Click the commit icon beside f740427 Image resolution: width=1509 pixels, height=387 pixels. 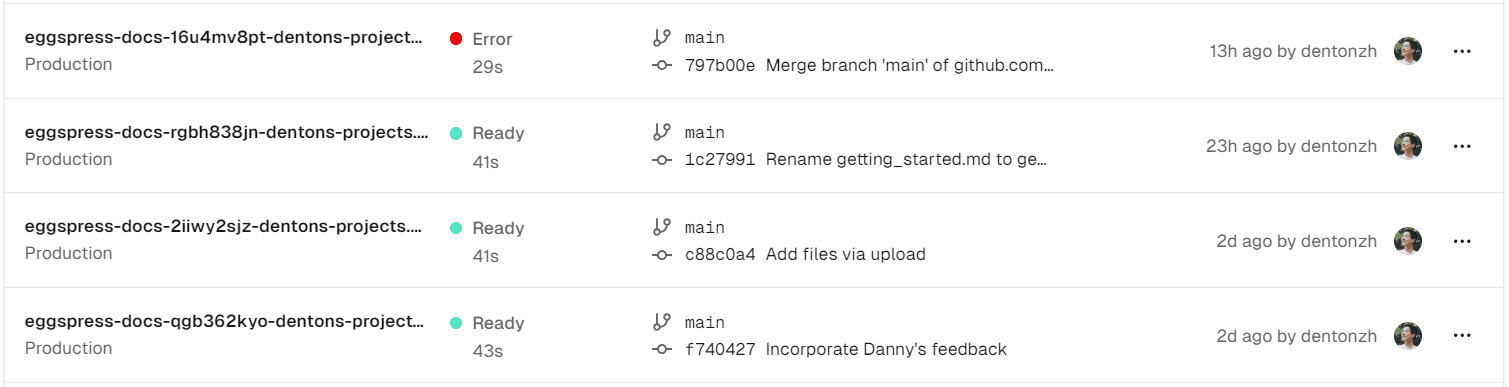click(x=661, y=349)
